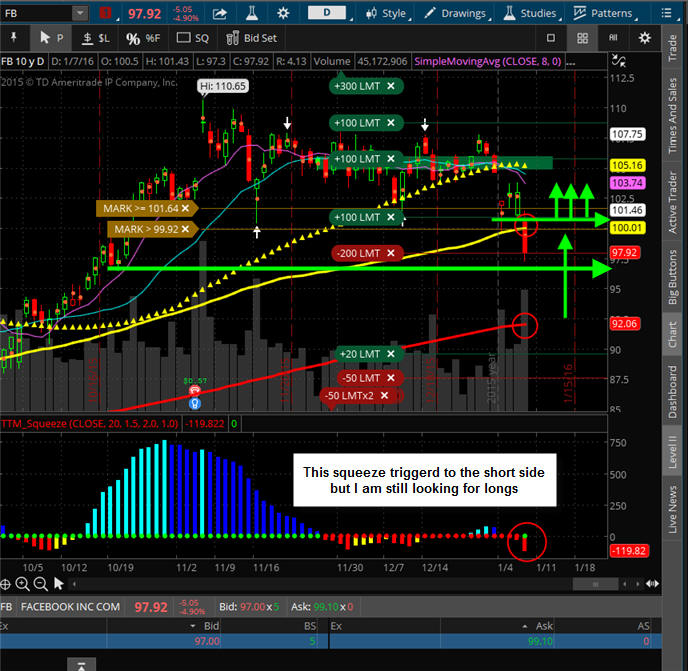Screen dimensions: 688x671
Task: Click the All toggle button
Action: coord(613,38)
